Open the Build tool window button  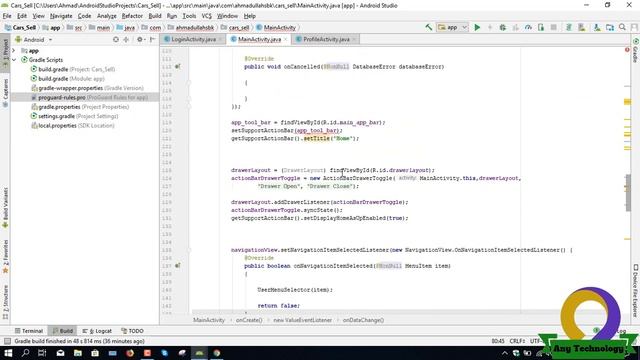(62, 331)
